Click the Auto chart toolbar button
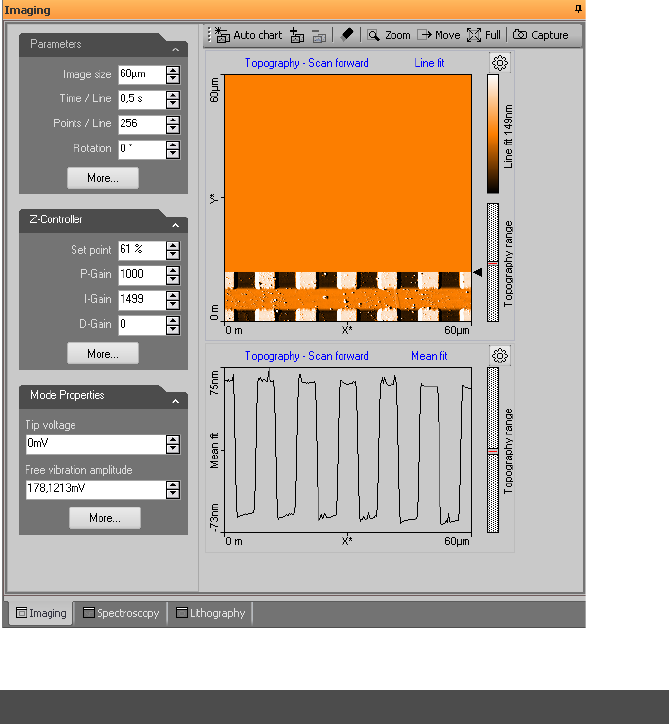The image size is (669, 724). (249, 35)
